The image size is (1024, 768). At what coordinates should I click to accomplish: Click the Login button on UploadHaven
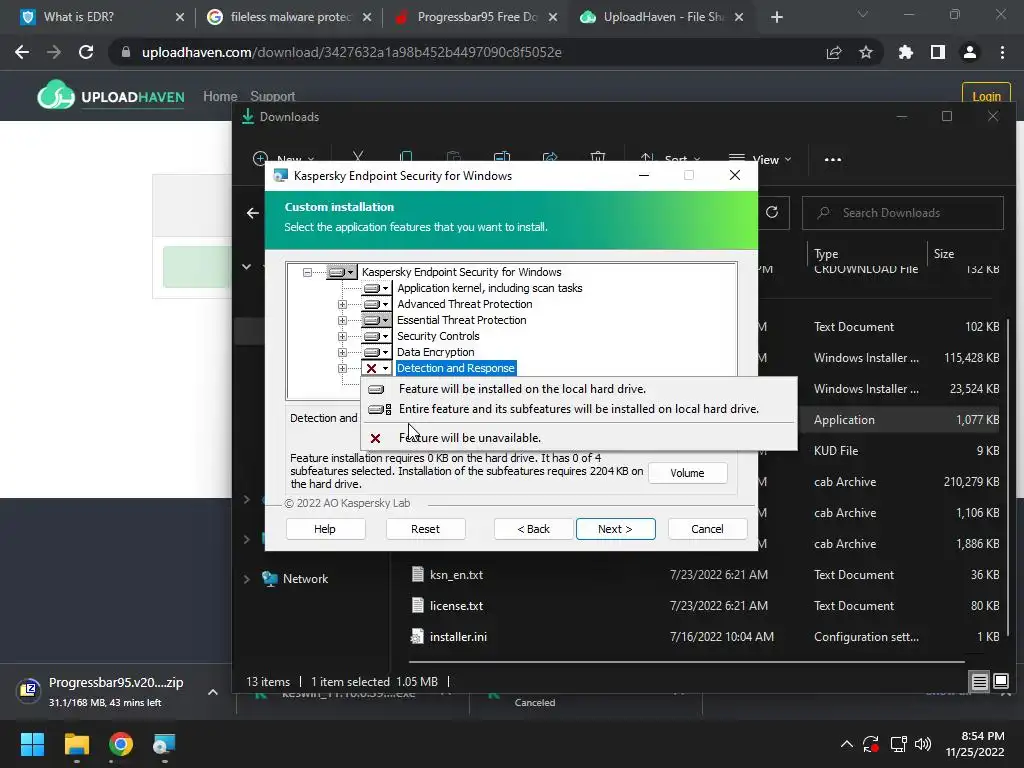pyautogui.click(x=986, y=95)
